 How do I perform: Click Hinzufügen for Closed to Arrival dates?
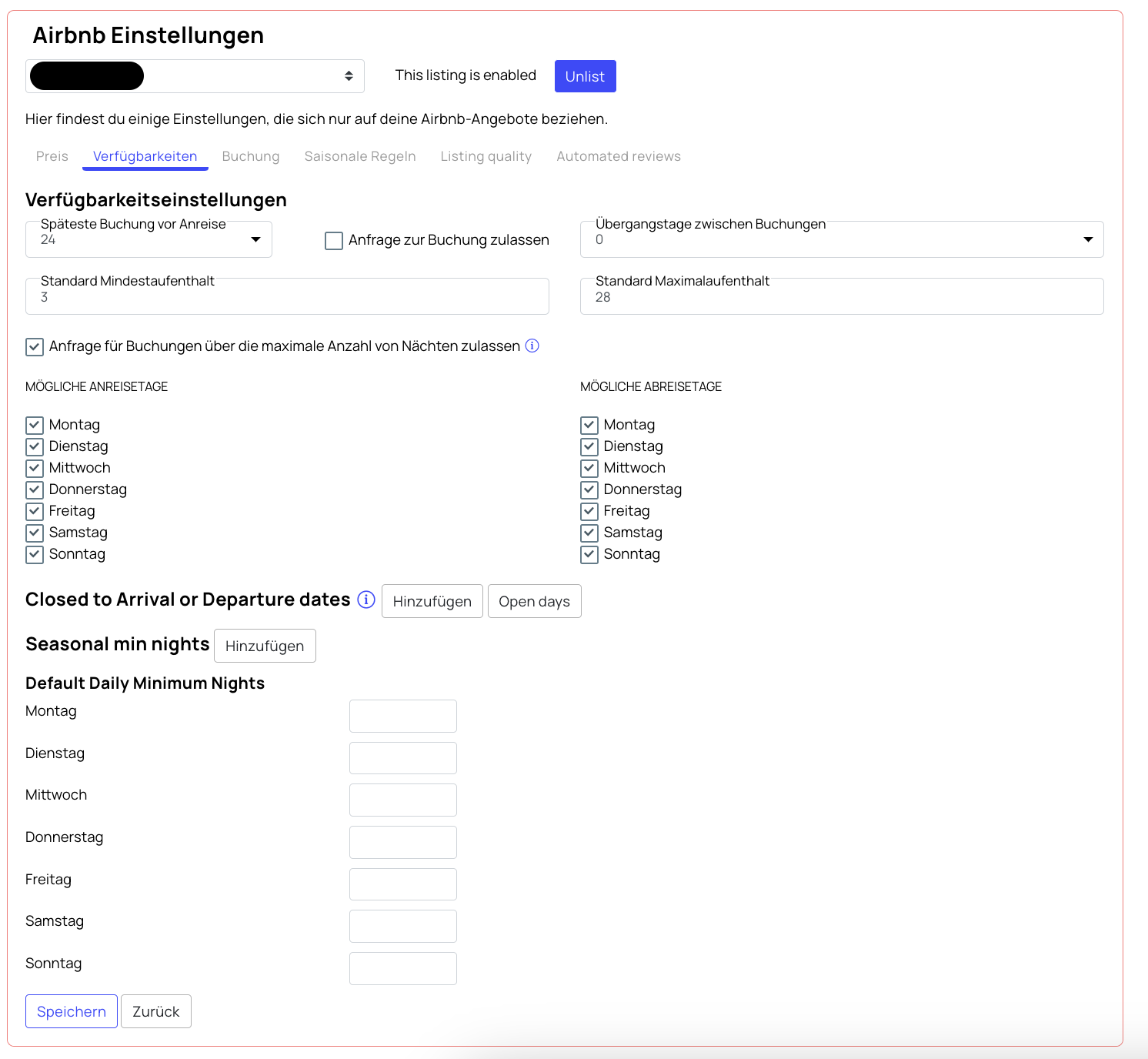click(x=432, y=601)
